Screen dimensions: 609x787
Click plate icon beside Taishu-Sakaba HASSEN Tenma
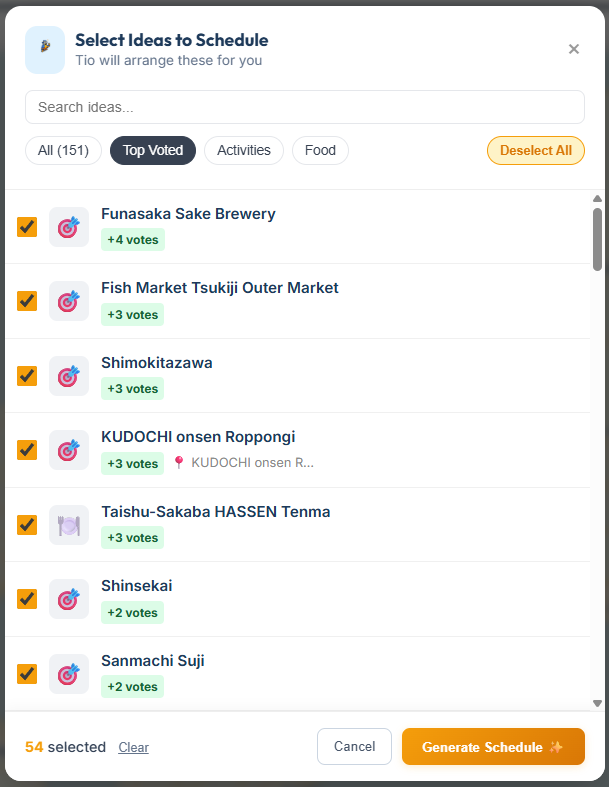pos(69,525)
